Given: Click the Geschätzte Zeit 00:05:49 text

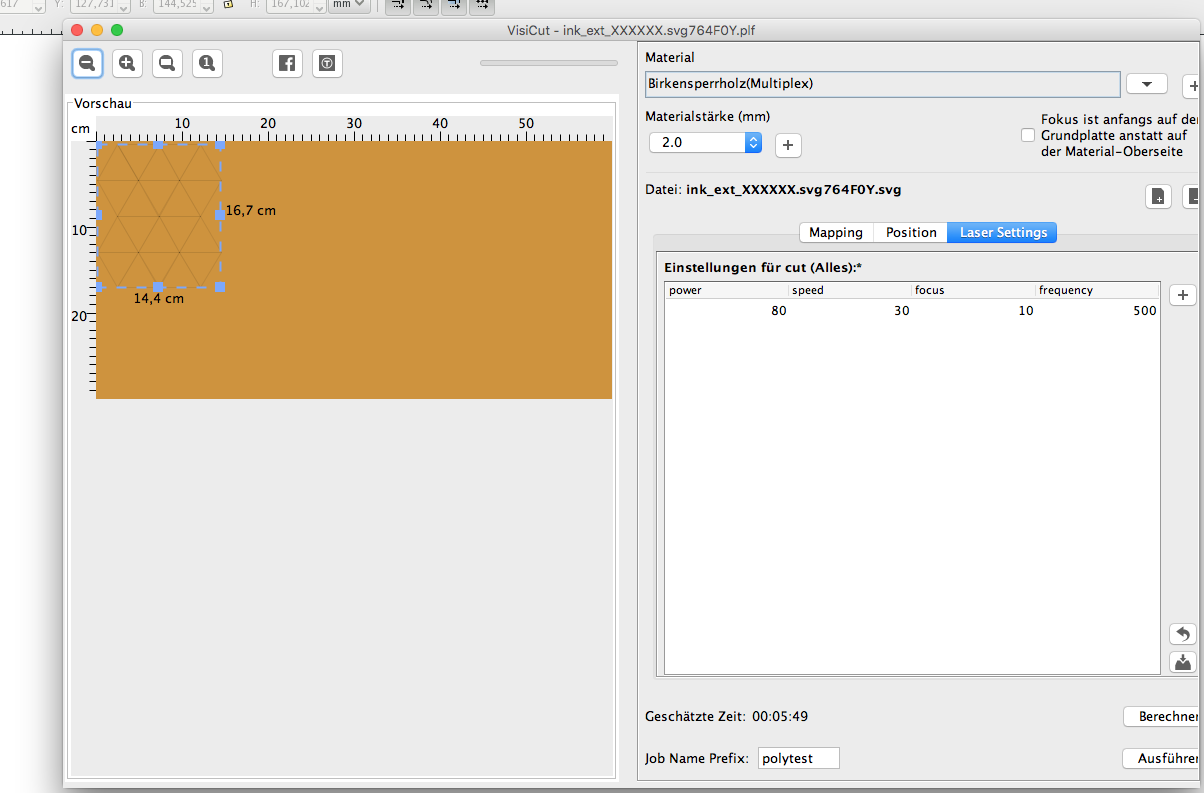Looking at the screenshot, I should (727, 717).
